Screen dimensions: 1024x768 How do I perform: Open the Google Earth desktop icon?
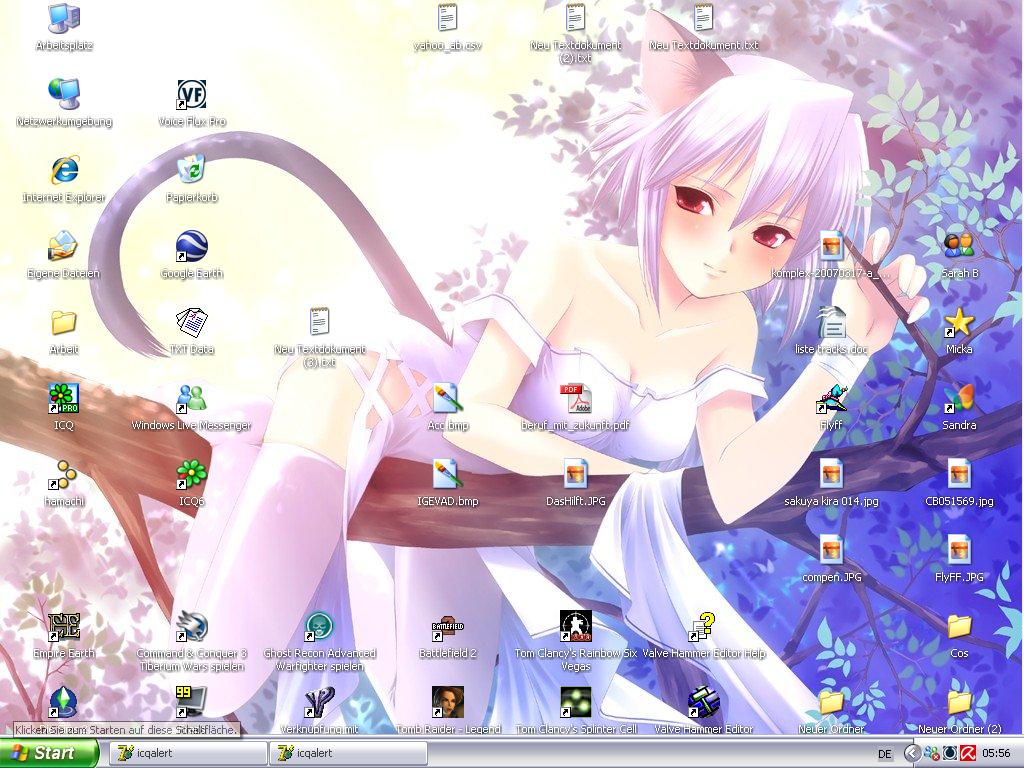(x=191, y=246)
